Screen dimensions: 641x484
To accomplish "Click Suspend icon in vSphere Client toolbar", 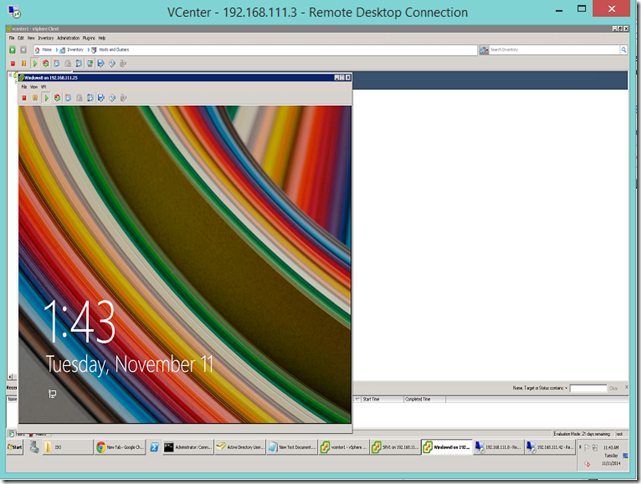I will tap(24, 63).
